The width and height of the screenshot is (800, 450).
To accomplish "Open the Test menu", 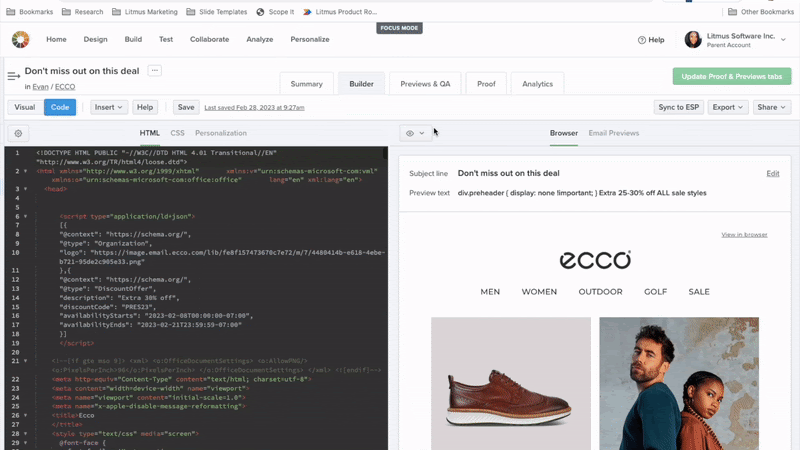I will click(166, 39).
